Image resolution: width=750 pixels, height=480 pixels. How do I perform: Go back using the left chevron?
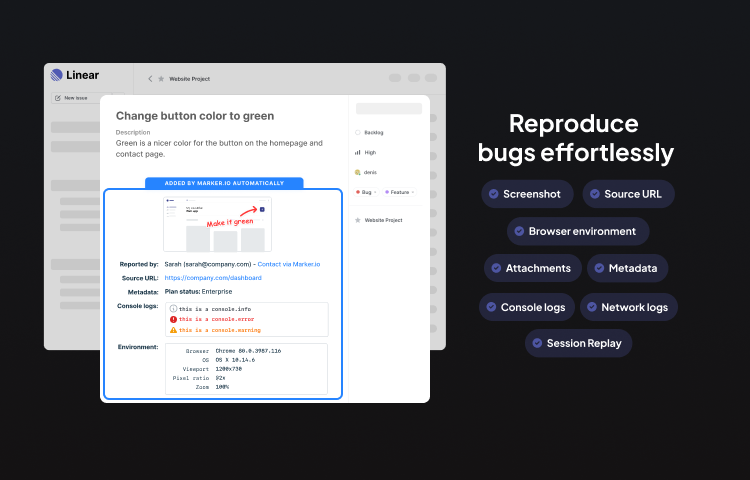[x=150, y=79]
